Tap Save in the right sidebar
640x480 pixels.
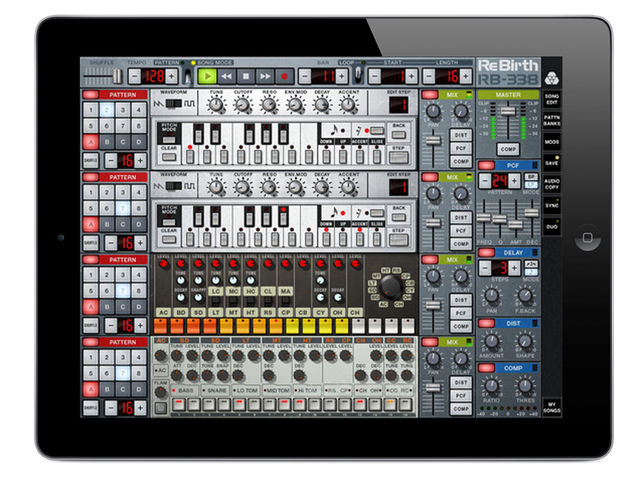(551, 163)
